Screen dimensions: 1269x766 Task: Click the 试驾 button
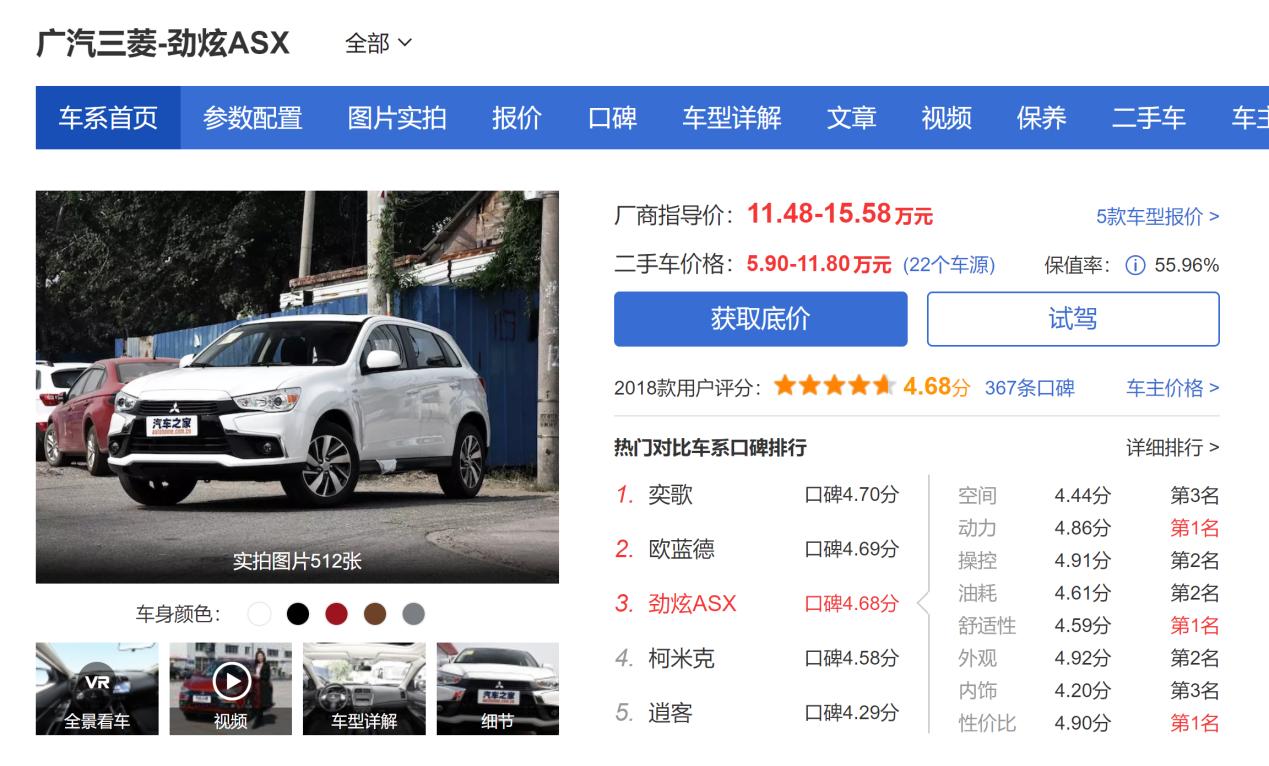[1074, 319]
